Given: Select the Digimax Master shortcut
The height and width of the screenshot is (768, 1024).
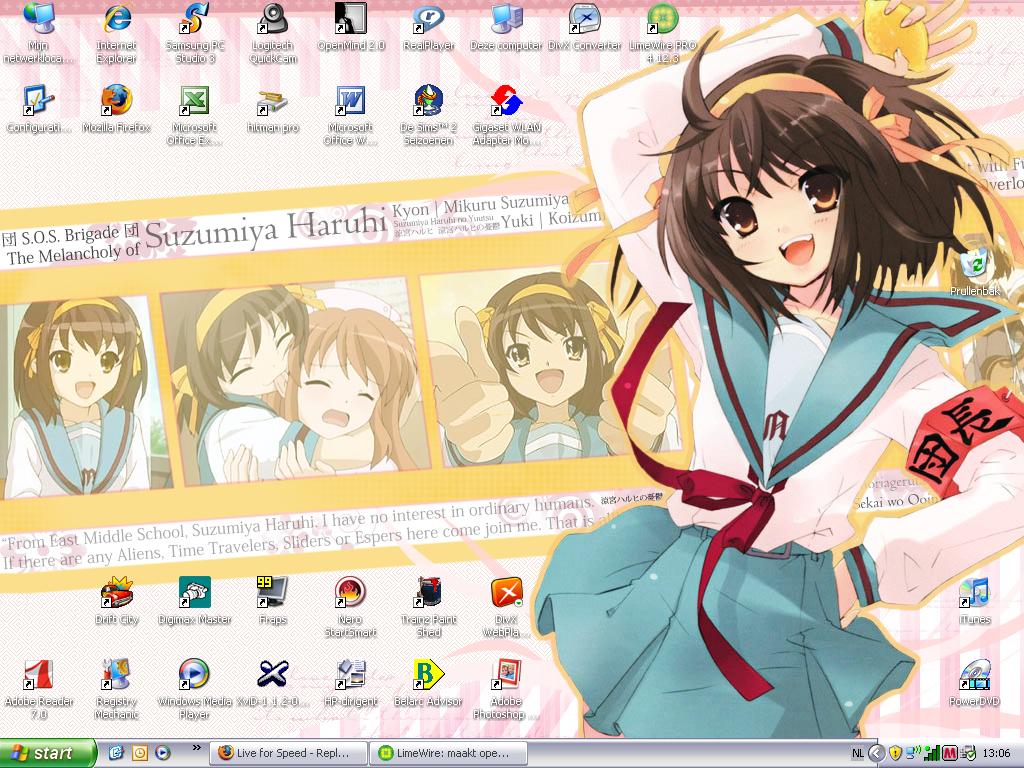Looking at the screenshot, I should click(x=195, y=600).
